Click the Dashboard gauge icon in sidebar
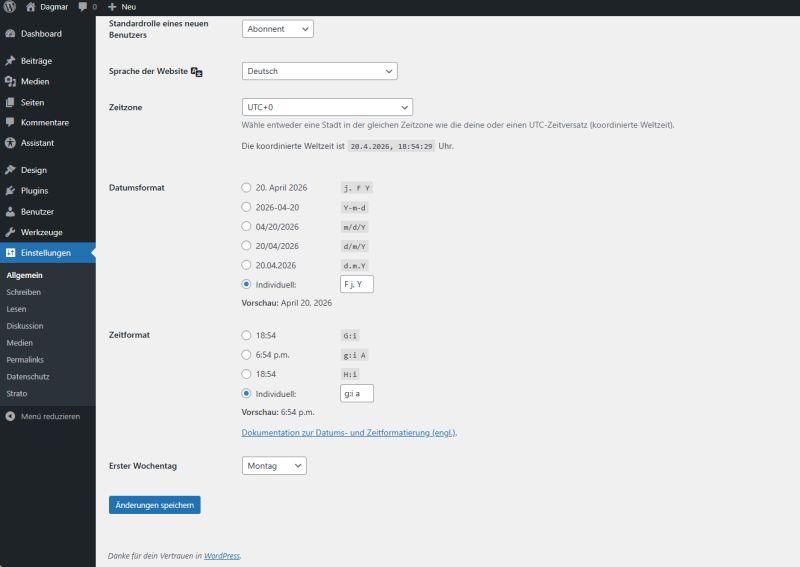Screen dimensions: 800x567 point(10,34)
